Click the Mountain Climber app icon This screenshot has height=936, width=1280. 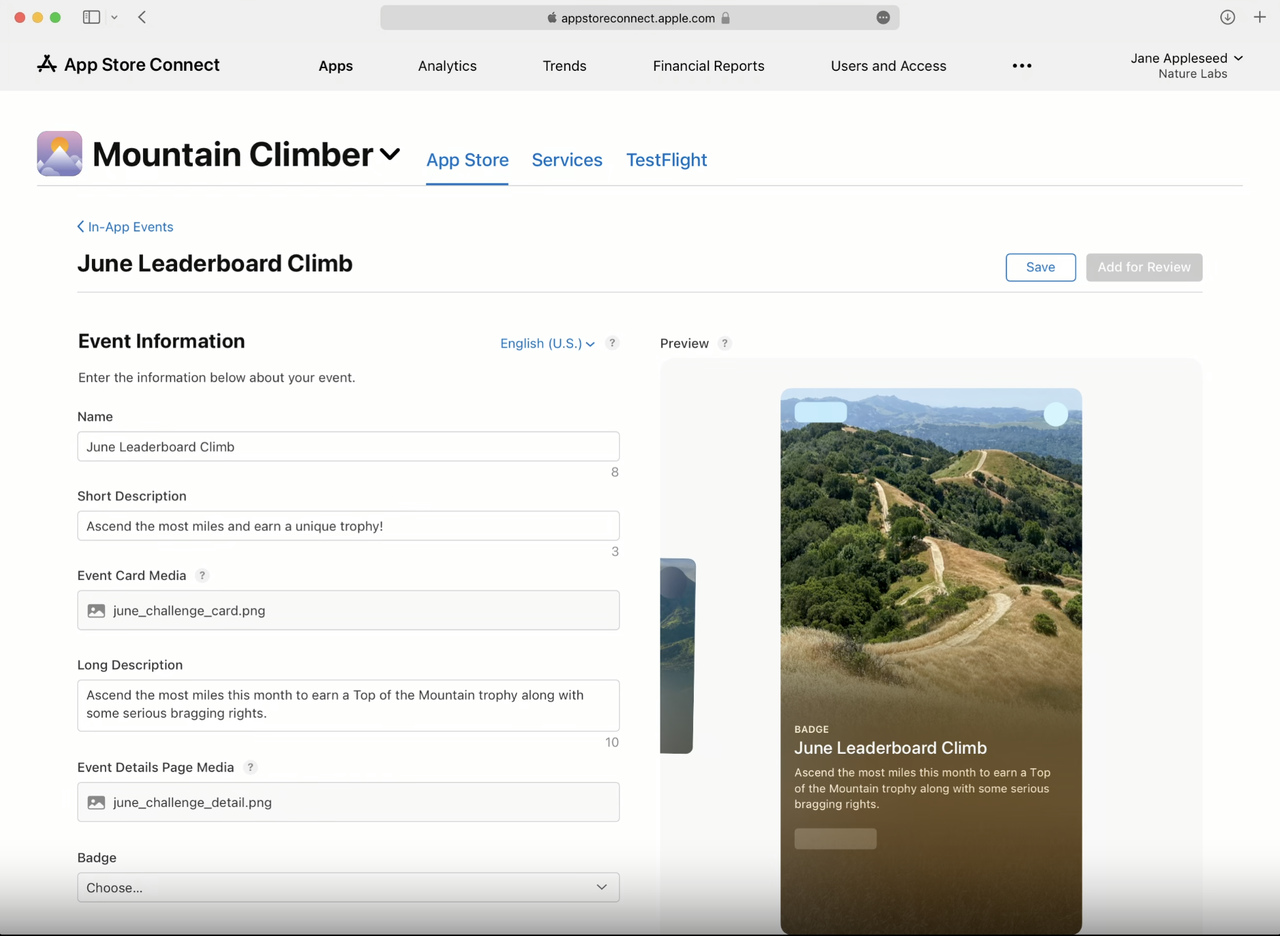click(59, 154)
